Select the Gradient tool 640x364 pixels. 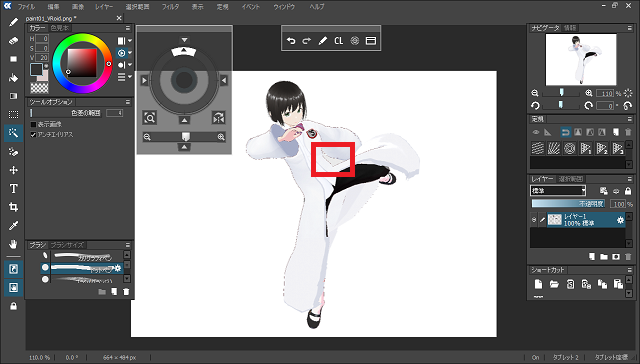[13, 96]
